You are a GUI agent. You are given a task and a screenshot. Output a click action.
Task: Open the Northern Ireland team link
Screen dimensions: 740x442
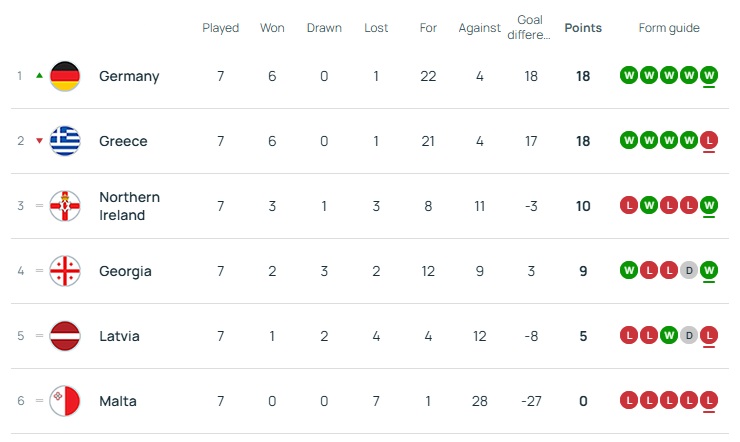pos(129,206)
